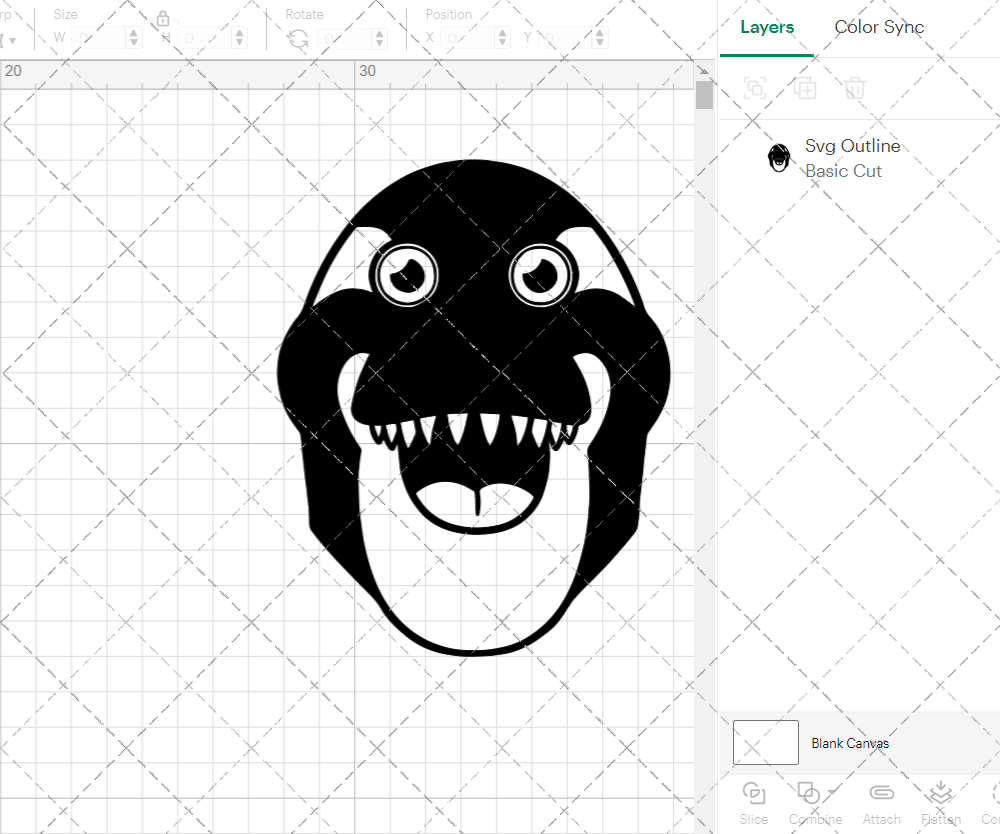Click the canvas vertical scrollbar
The width and height of the screenshot is (1000, 834).
pyautogui.click(x=704, y=93)
